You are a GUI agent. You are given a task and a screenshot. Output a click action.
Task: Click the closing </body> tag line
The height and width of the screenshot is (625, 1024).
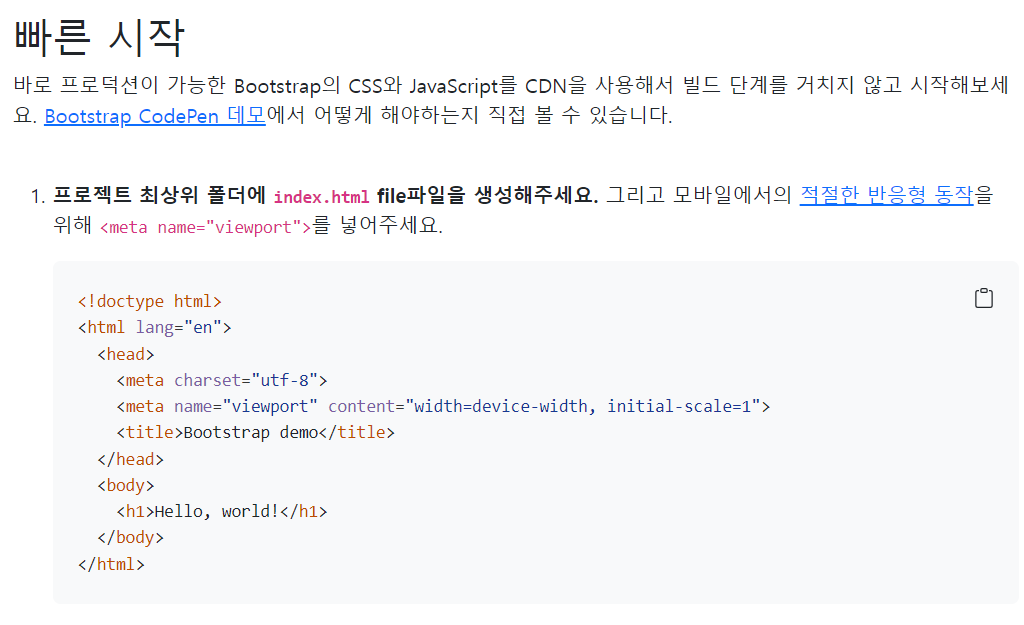point(130,537)
